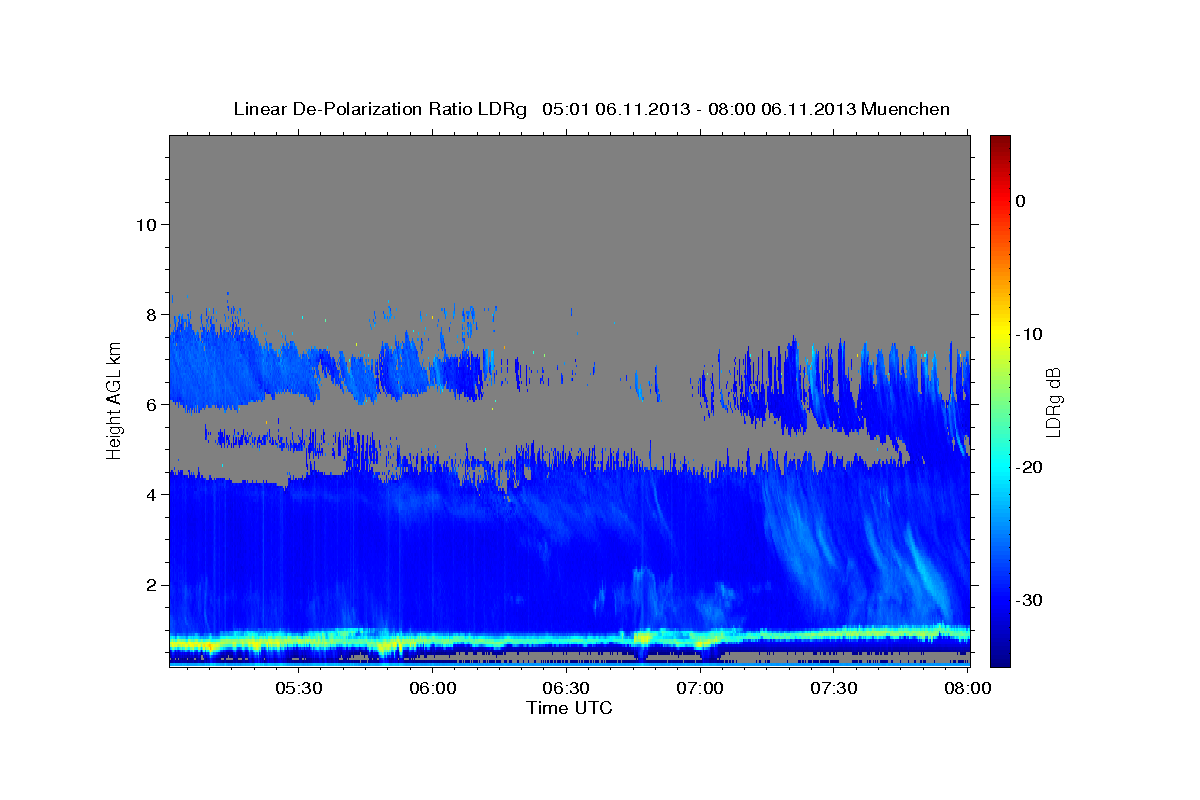Click the yellow high-LDR layer near 1 km
This screenshot has width=1200, height=800.
point(570,638)
